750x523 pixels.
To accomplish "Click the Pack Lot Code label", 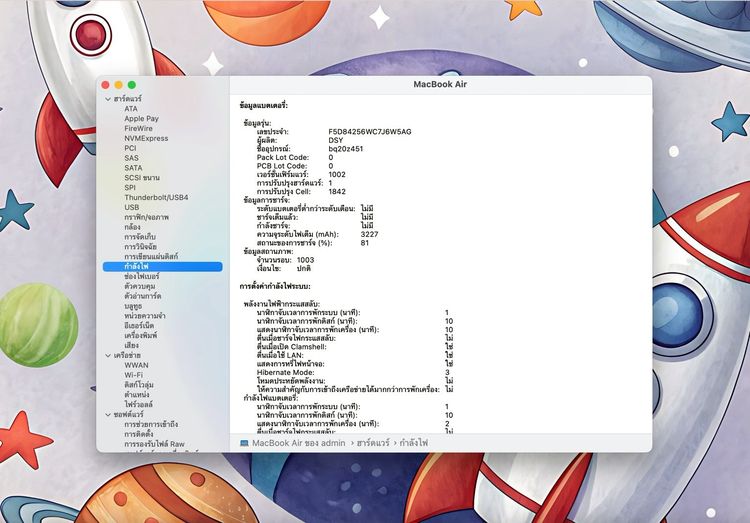I will [x=283, y=157].
